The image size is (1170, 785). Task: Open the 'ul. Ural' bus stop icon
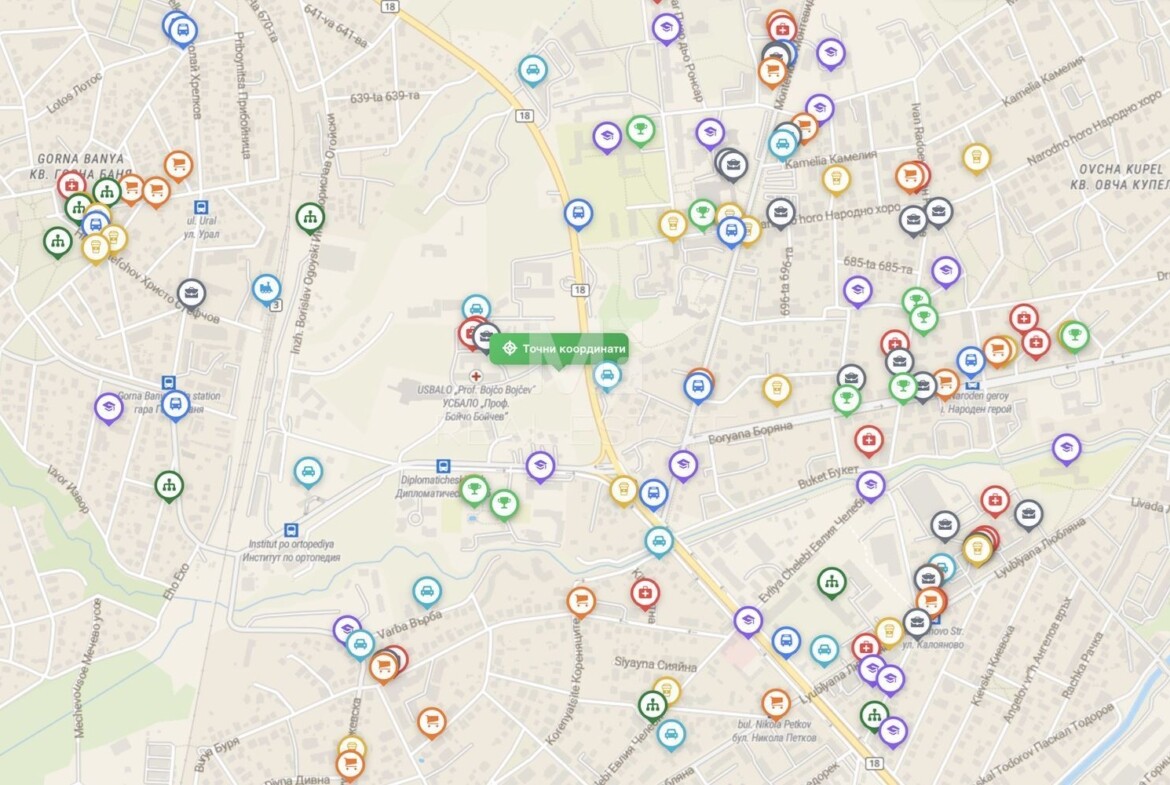pos(201,207)
